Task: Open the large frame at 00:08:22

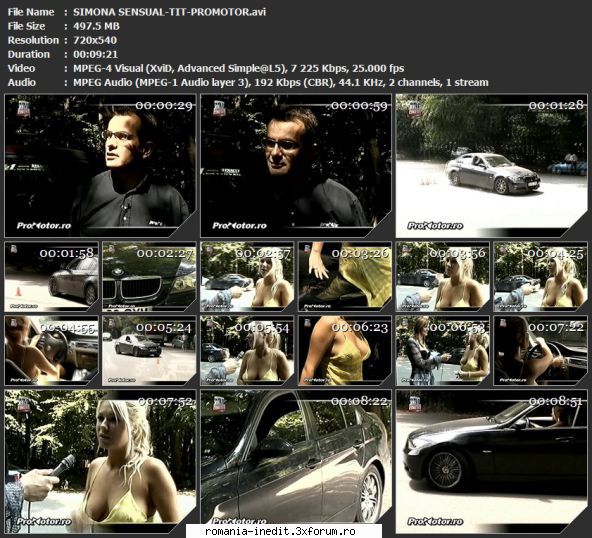Action: click(296, 462)
